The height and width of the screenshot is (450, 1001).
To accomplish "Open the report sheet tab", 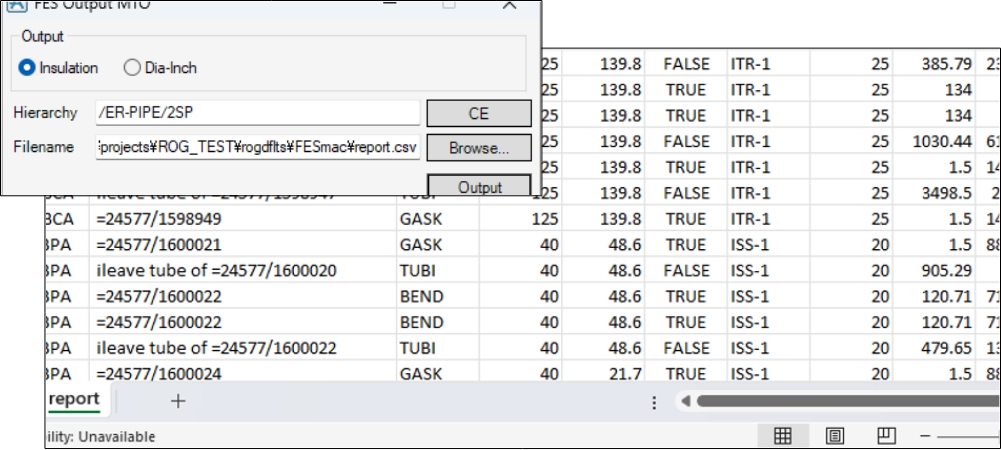I will [75, 400].
